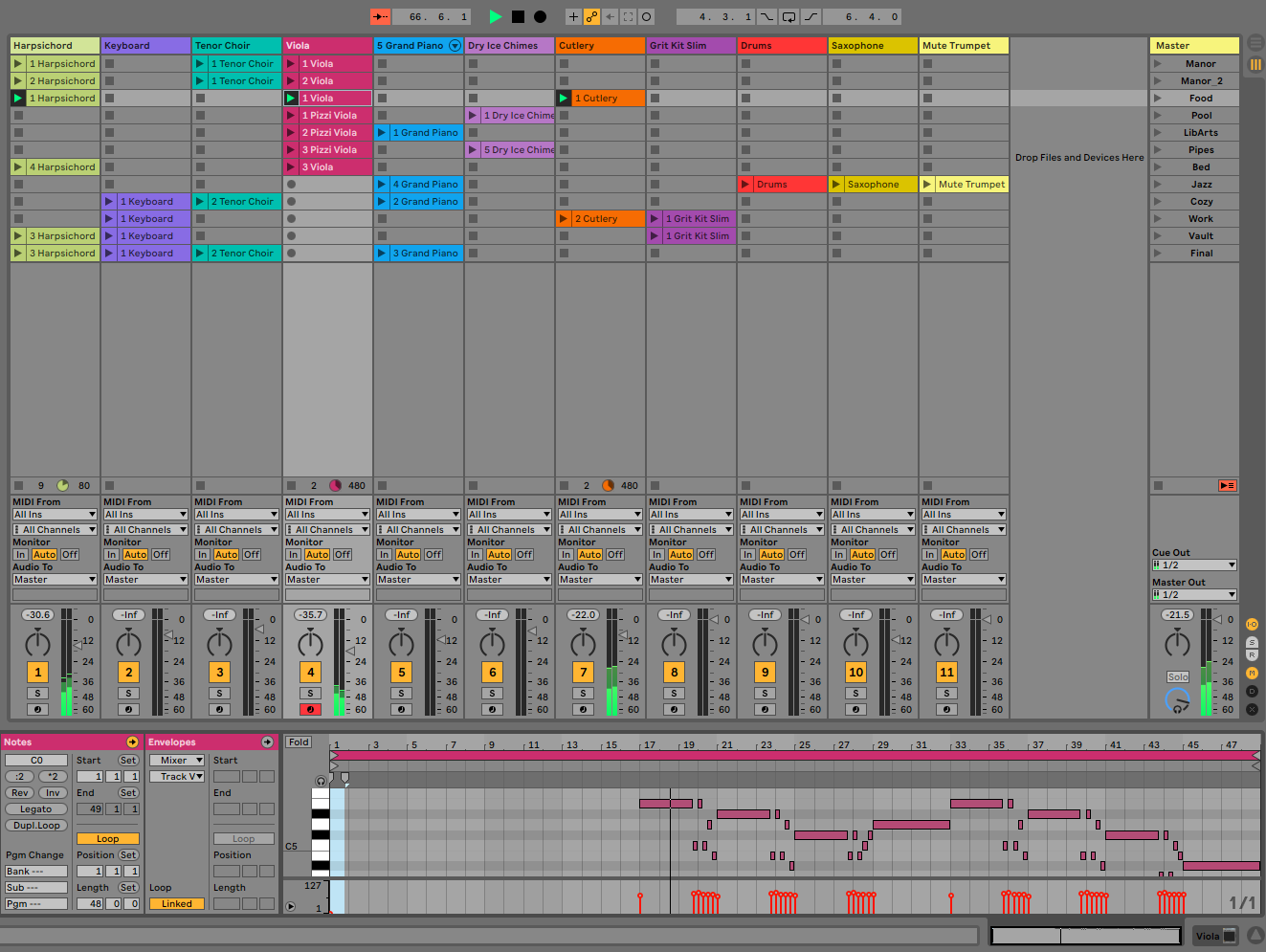Toggle the Track Delay section selector (D)
The height and width of the screenshot is (952, 1266).
[x=1252, y=691]
